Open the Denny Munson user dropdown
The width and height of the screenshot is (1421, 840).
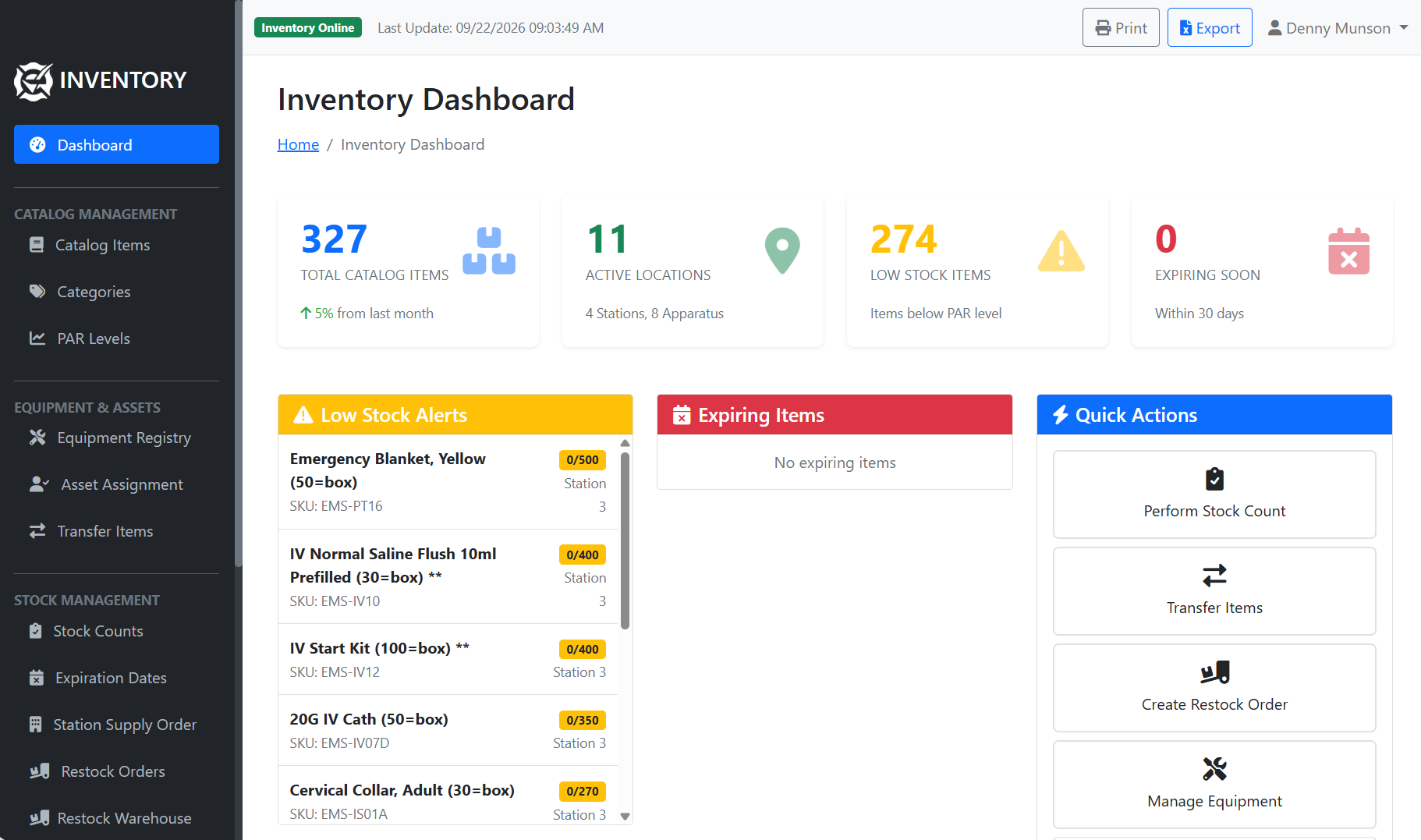[1338, 28]
